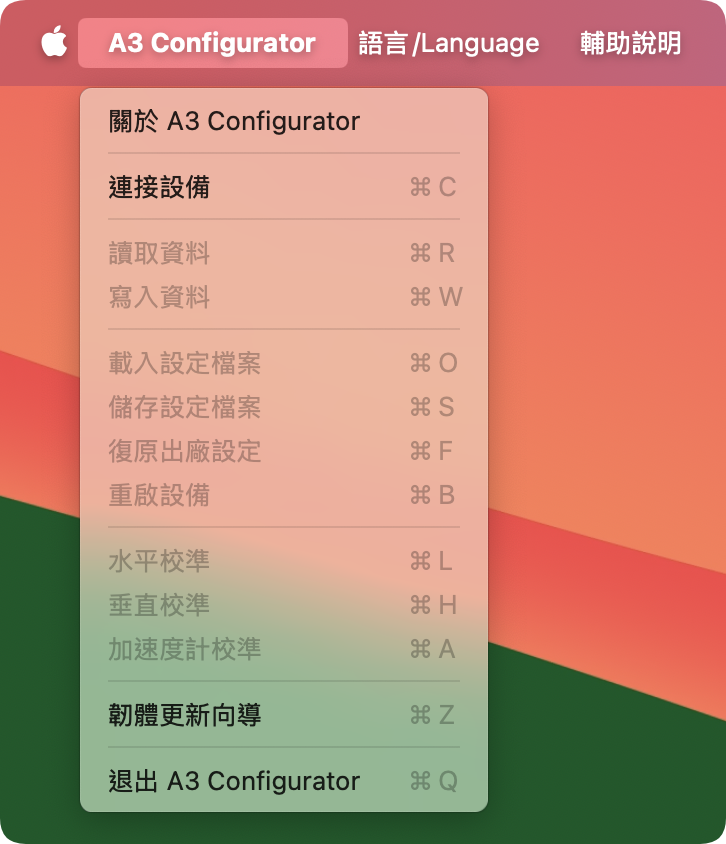This screenshot has height=844, width=726.
Task: Select the 寫入資料 menu entry
Action: pos(160,297)
